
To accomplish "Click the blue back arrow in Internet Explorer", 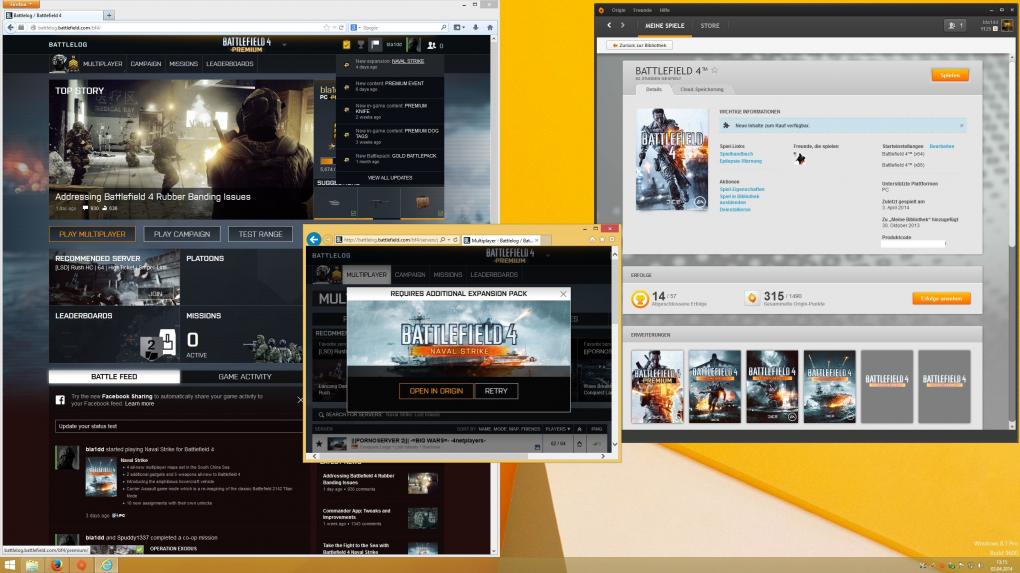I will pyautogui.click(x=314, y=239).
